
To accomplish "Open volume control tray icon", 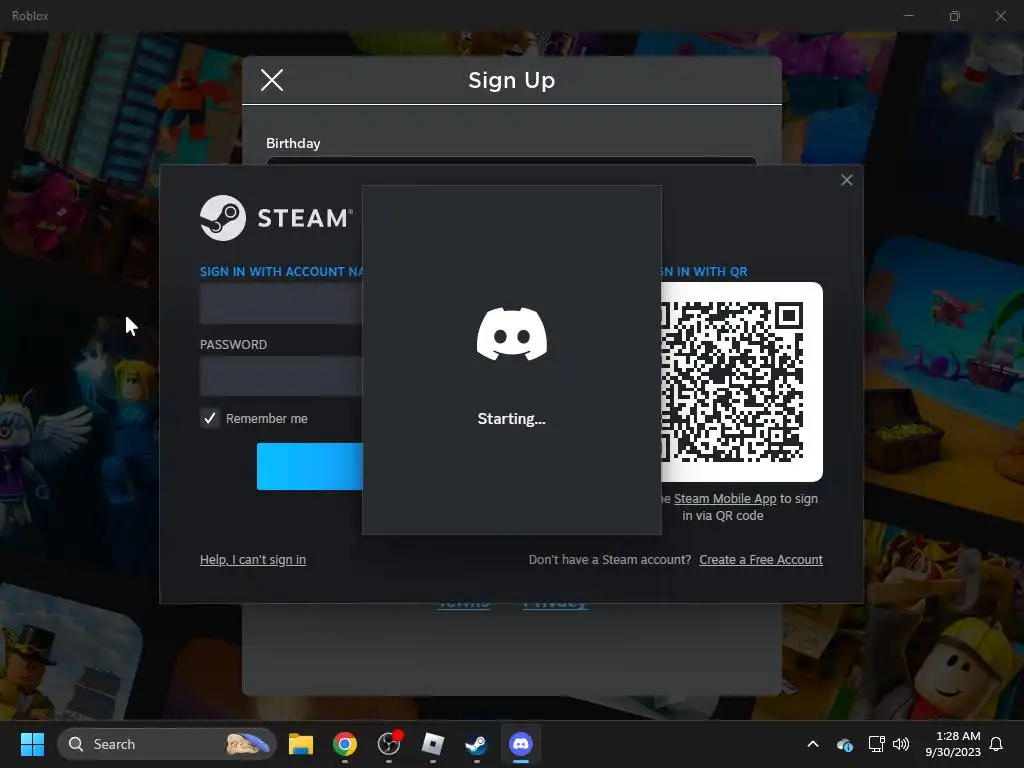I will tap(901, 744).
